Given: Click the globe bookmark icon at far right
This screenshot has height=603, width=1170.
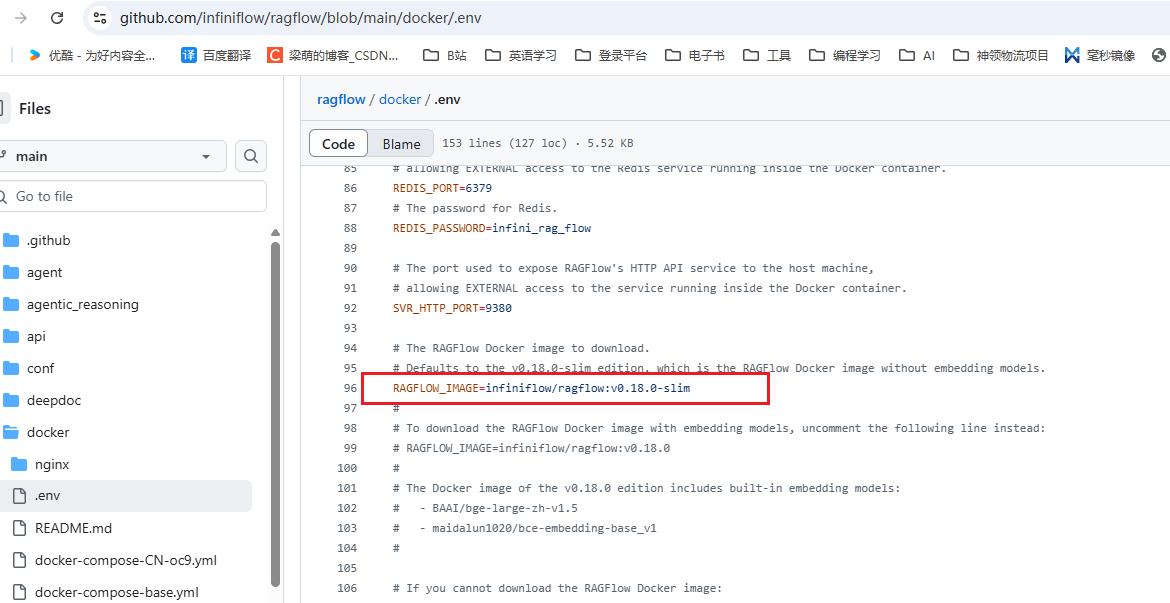Looking at the screenshot, I should 1159,55.
